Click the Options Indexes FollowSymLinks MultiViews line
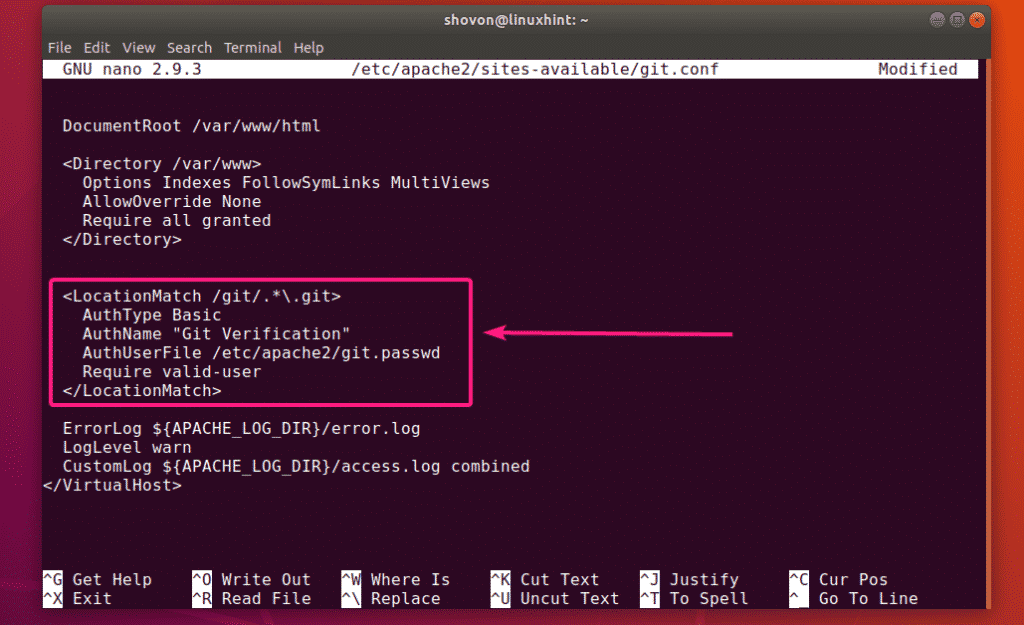 pyautogui.click(x=285, y=183)
